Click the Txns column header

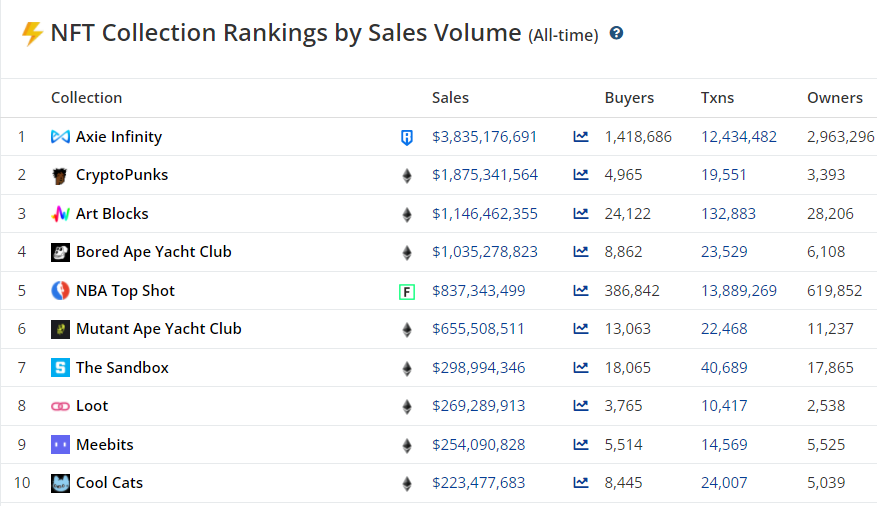click(x=717, y=98)
